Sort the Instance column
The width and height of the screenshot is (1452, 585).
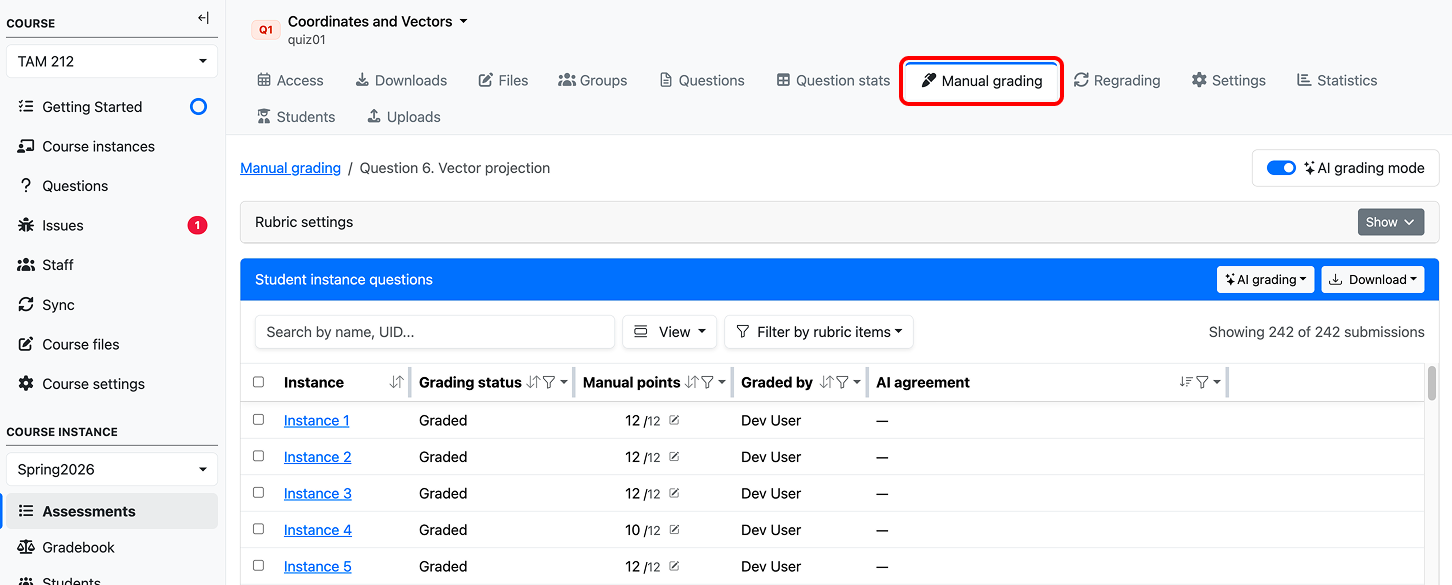tap(396, 382)
